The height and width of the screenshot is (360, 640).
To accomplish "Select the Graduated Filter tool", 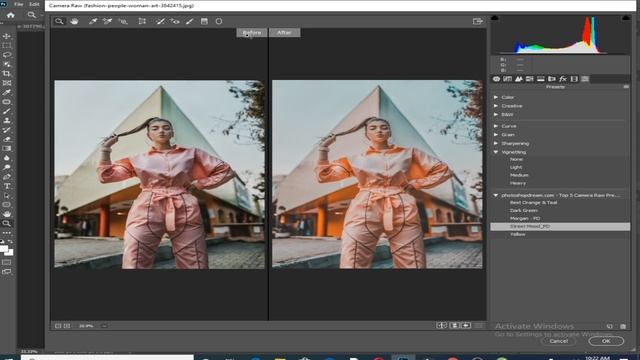I will pyautogui.click(x=204, y=21).
